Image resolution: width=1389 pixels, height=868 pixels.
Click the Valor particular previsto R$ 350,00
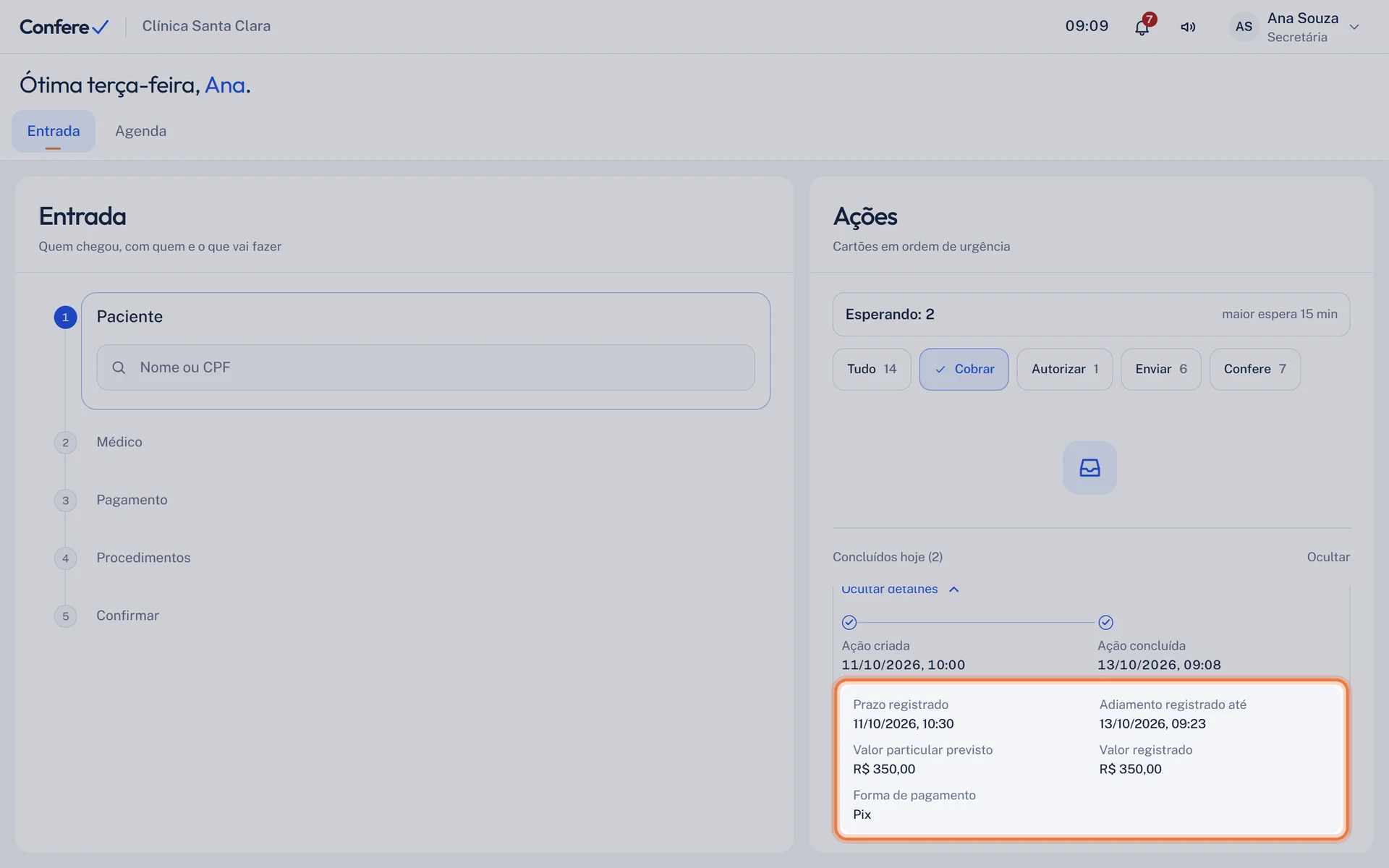point(884,770)
